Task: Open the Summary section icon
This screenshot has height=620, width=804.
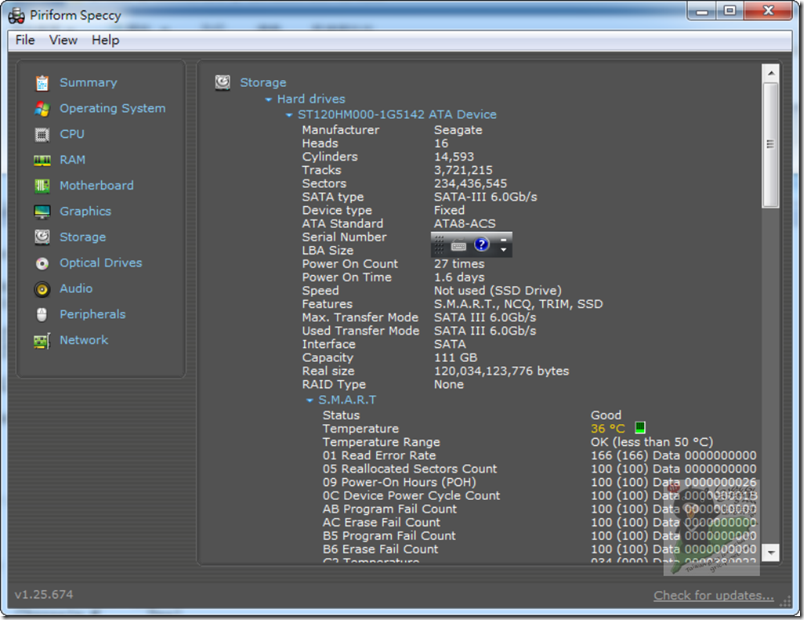Action: pos(42,83)
